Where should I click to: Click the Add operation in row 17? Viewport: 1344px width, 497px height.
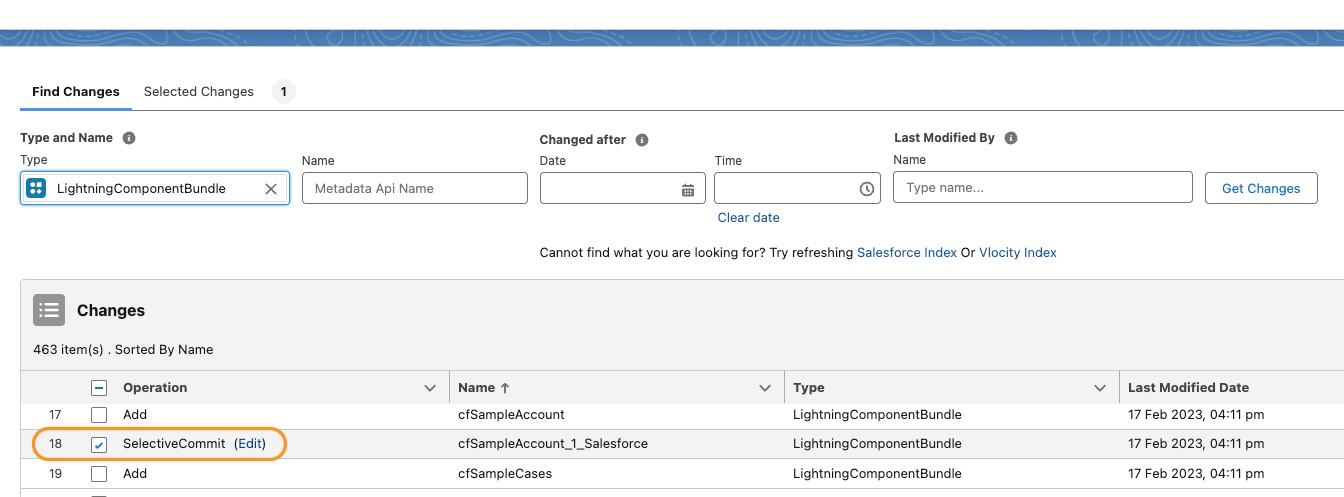[135, 414]
